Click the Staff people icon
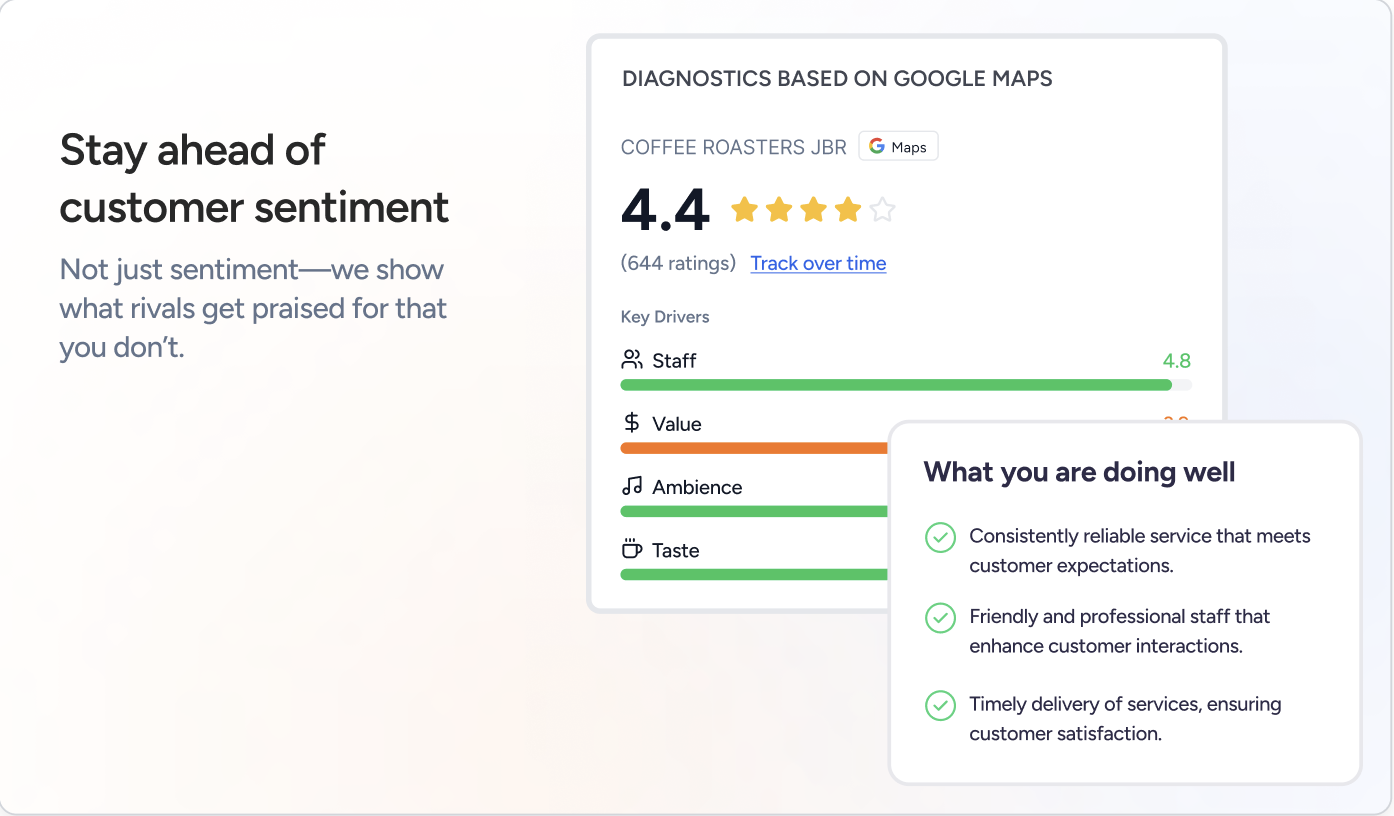1394x816 pixels. (x=632, y=360)
